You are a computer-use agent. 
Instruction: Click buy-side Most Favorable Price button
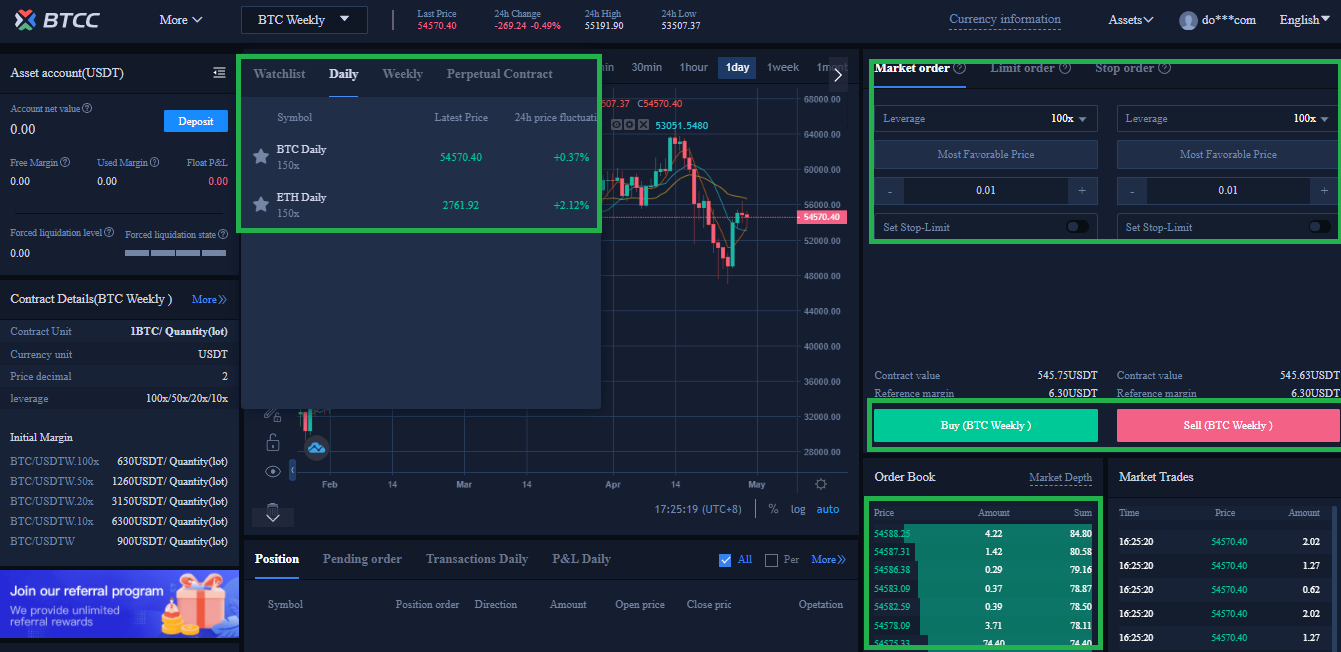pos(986,155)
